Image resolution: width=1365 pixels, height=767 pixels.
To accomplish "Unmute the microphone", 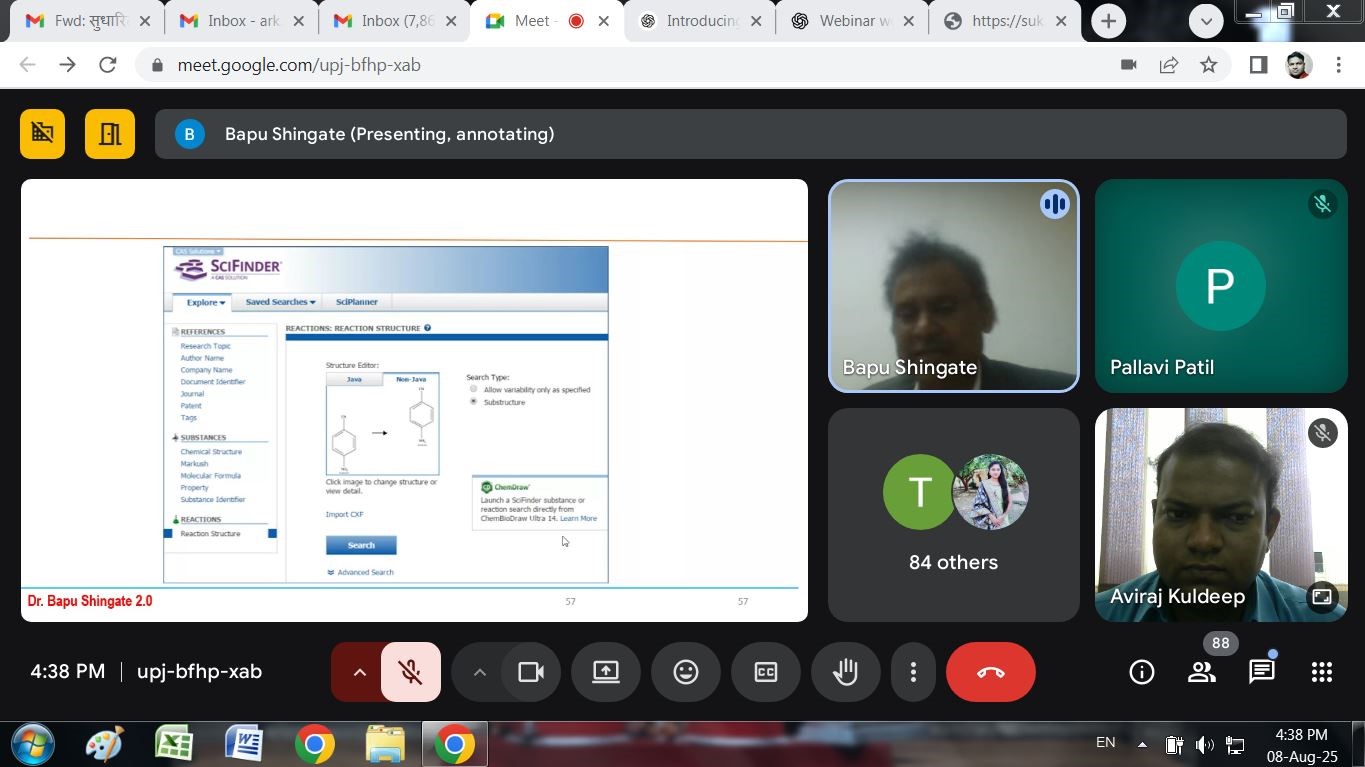I will pyautogui.click(x=410, y=672).
